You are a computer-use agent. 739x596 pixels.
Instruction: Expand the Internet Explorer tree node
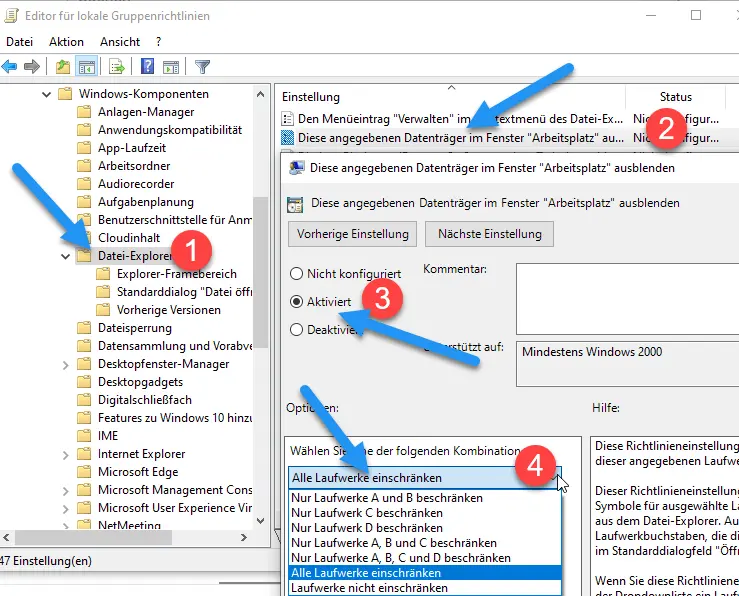66,454
